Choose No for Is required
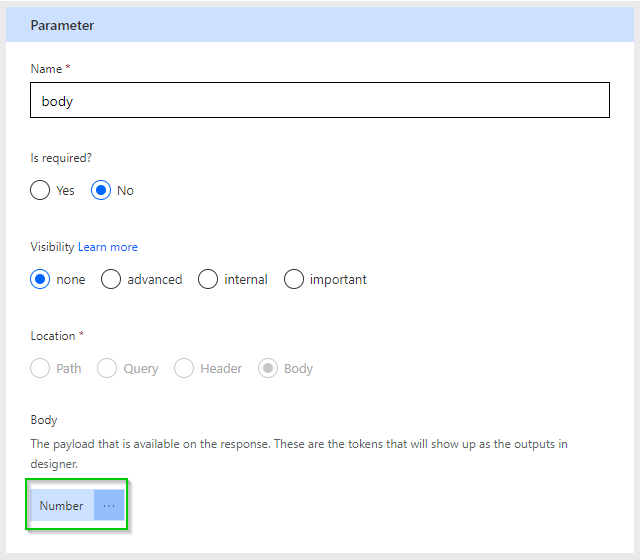The image size is (640, 560). [101, 190]
